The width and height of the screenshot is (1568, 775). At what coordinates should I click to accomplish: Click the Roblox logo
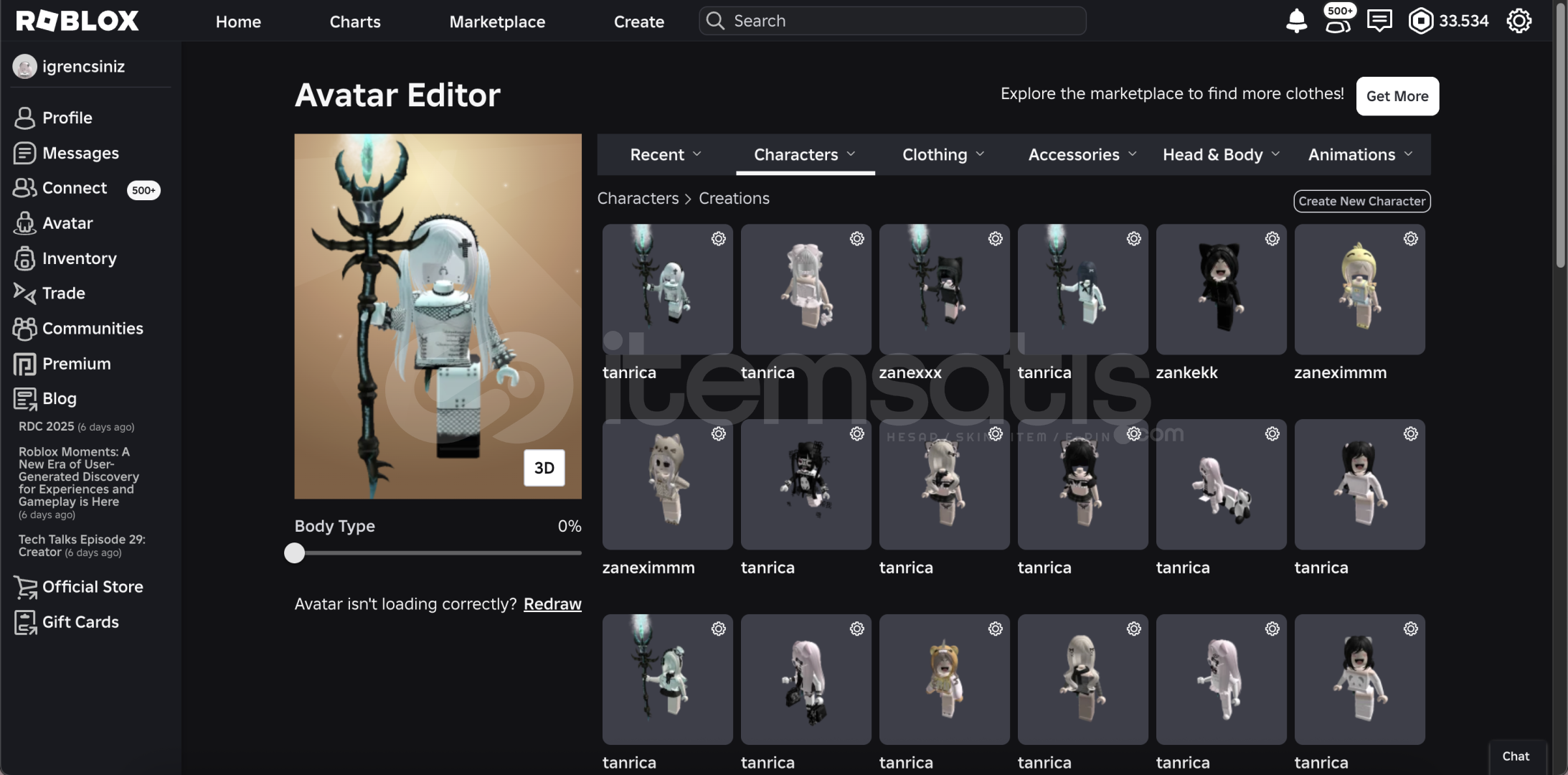tap(77, 21)
